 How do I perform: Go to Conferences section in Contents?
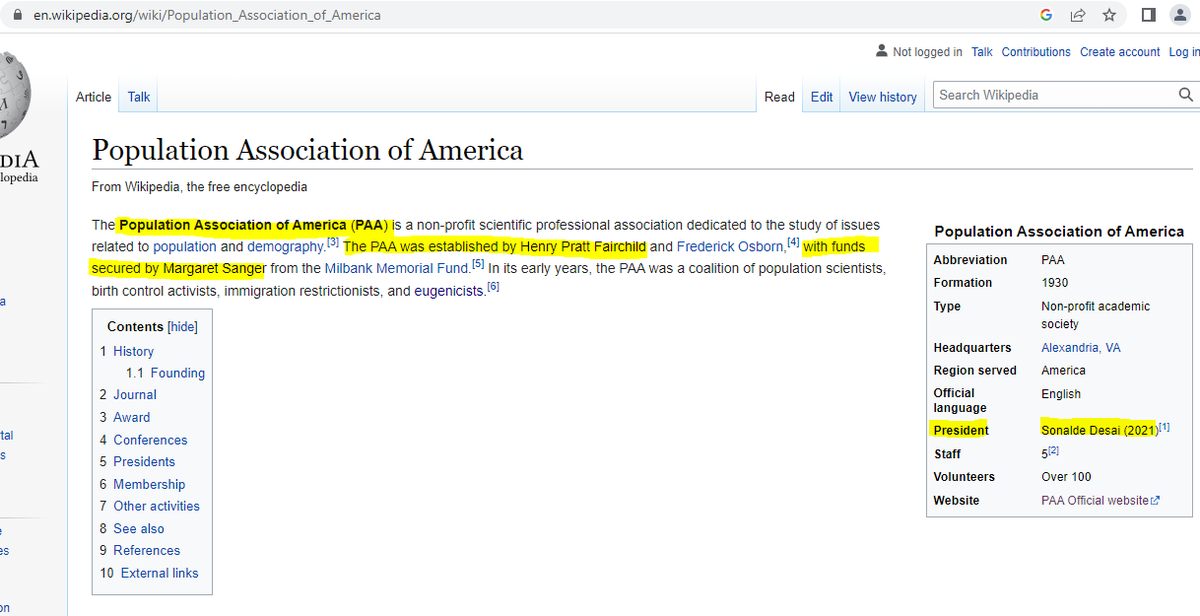[150, 440]
